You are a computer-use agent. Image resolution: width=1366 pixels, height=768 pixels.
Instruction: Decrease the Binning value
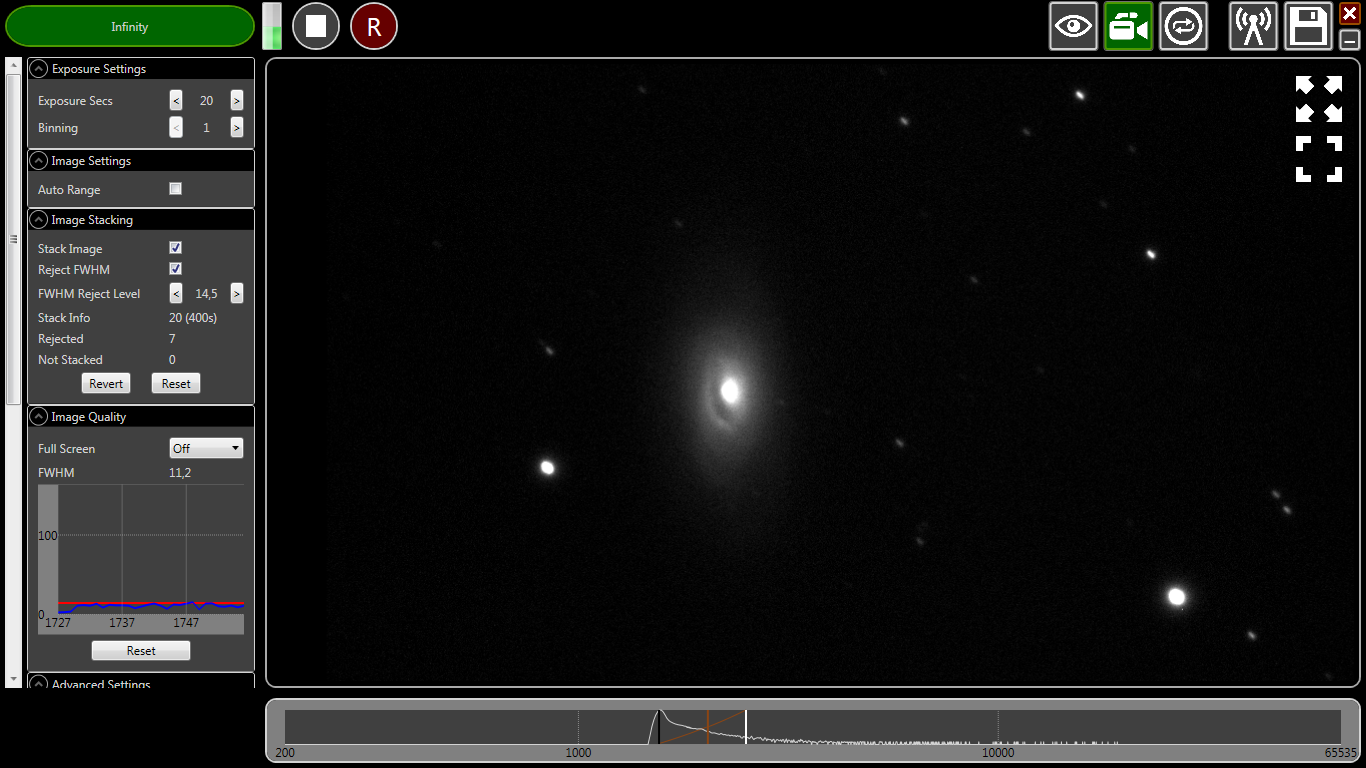pyautogui.click(x=176, y=127)
